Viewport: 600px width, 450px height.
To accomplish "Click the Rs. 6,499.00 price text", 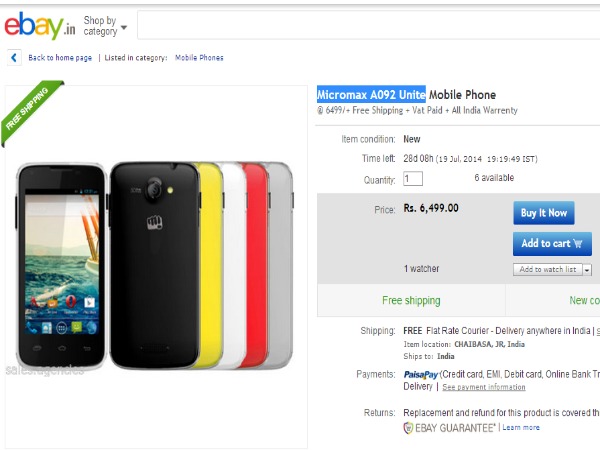I will [x=431, y=208].
